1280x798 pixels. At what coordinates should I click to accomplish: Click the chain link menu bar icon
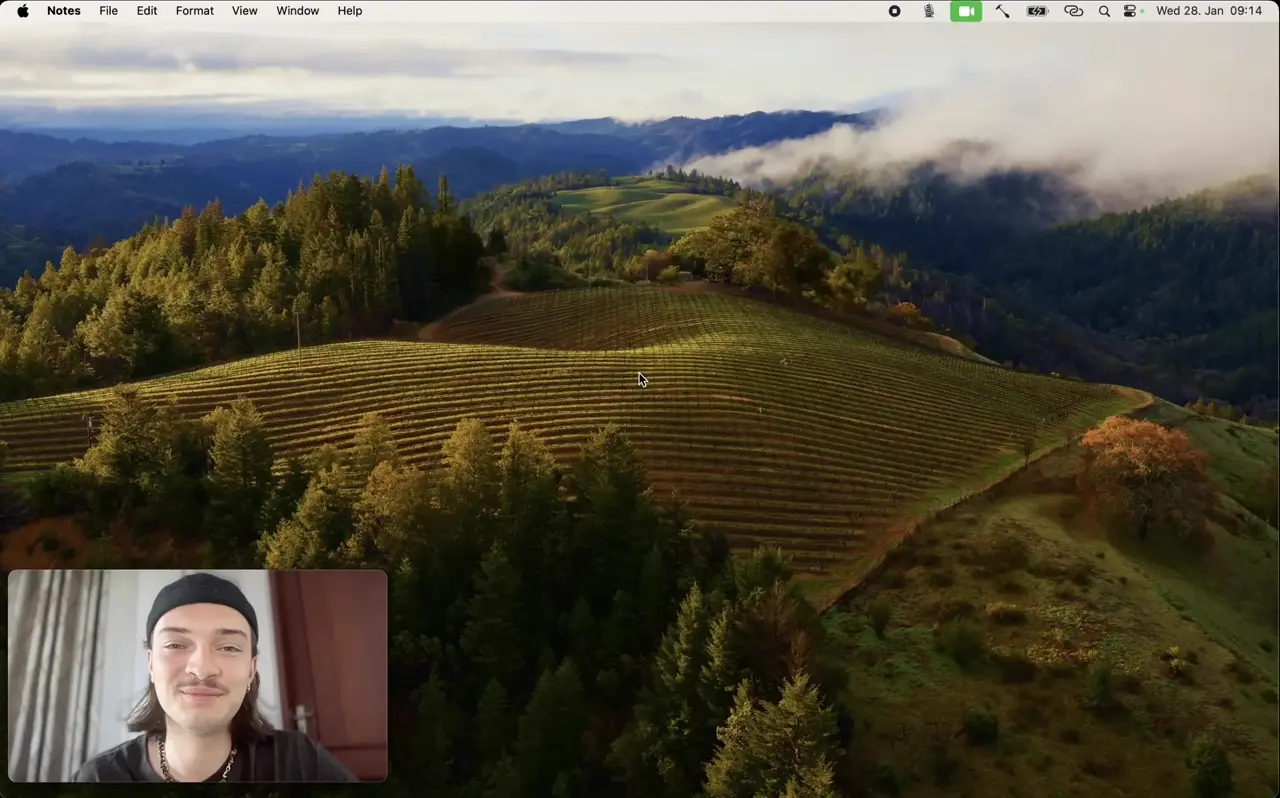pyautogui.click(x=1073, y=11)
